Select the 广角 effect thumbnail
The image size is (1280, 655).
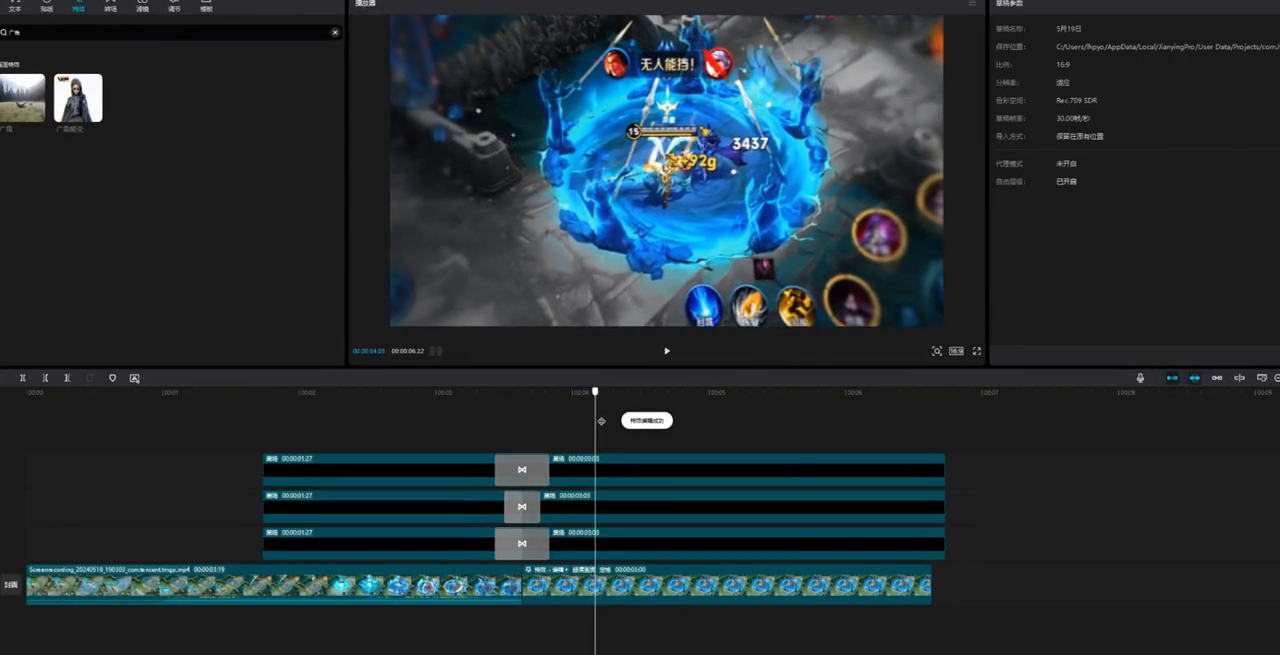click(x=22, y=98)
